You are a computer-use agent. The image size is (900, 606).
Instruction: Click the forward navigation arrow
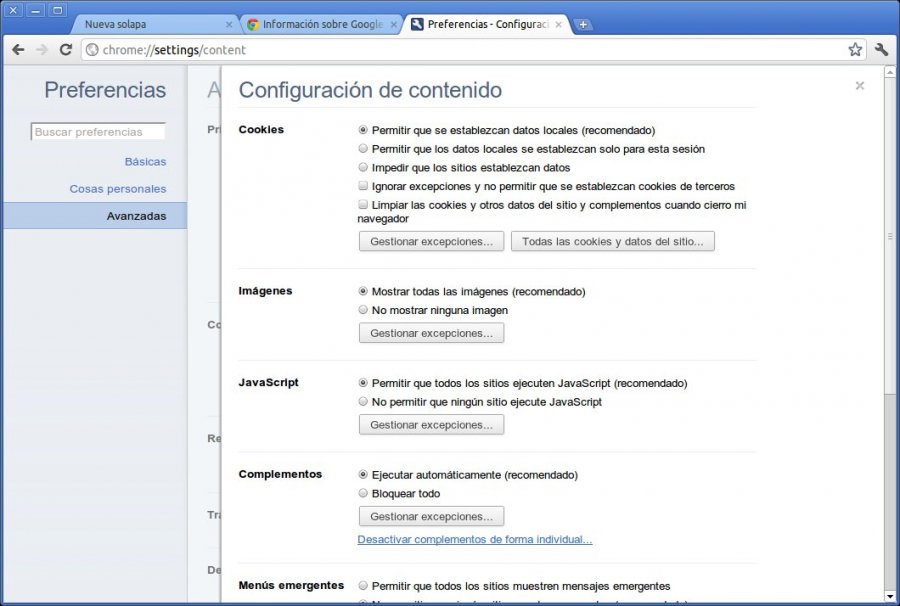[42, 50]
